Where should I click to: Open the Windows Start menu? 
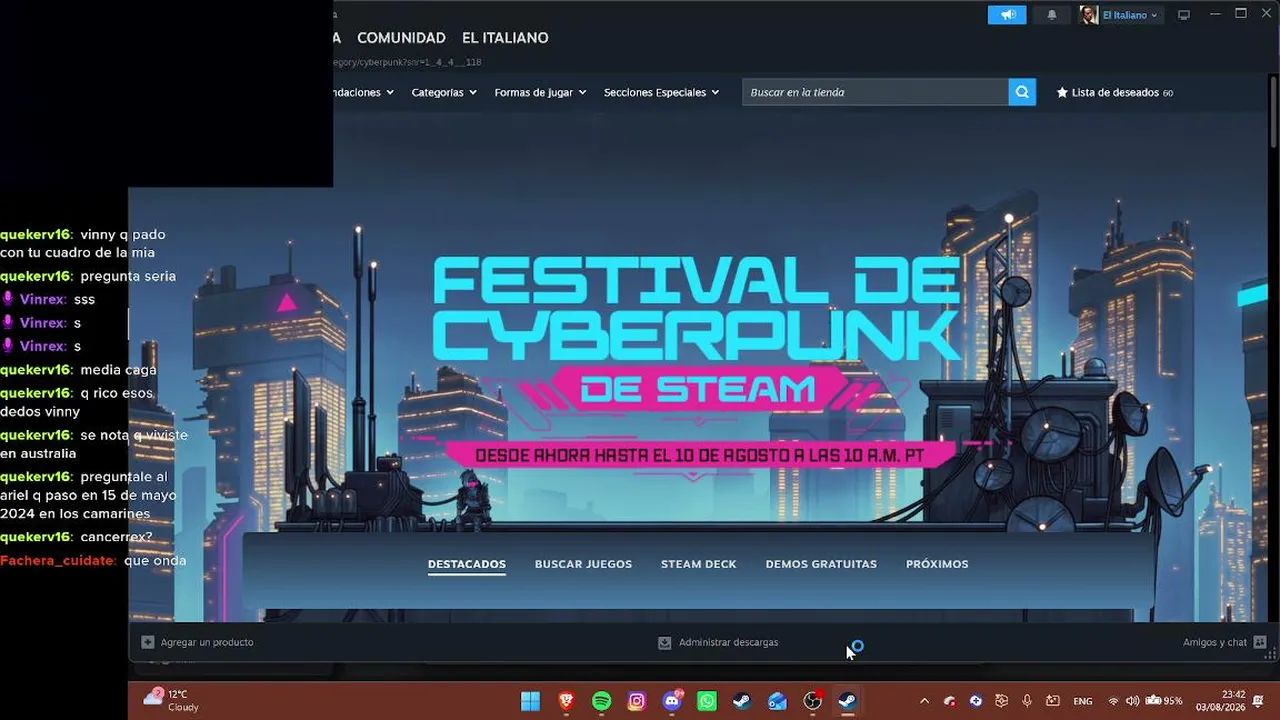pyautogui.click(x=530, y=701)
